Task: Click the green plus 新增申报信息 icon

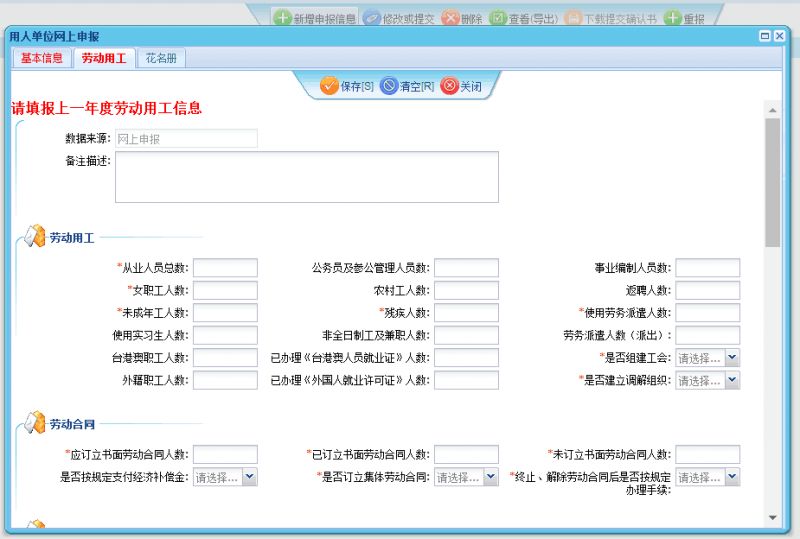Action: [283, 18]
